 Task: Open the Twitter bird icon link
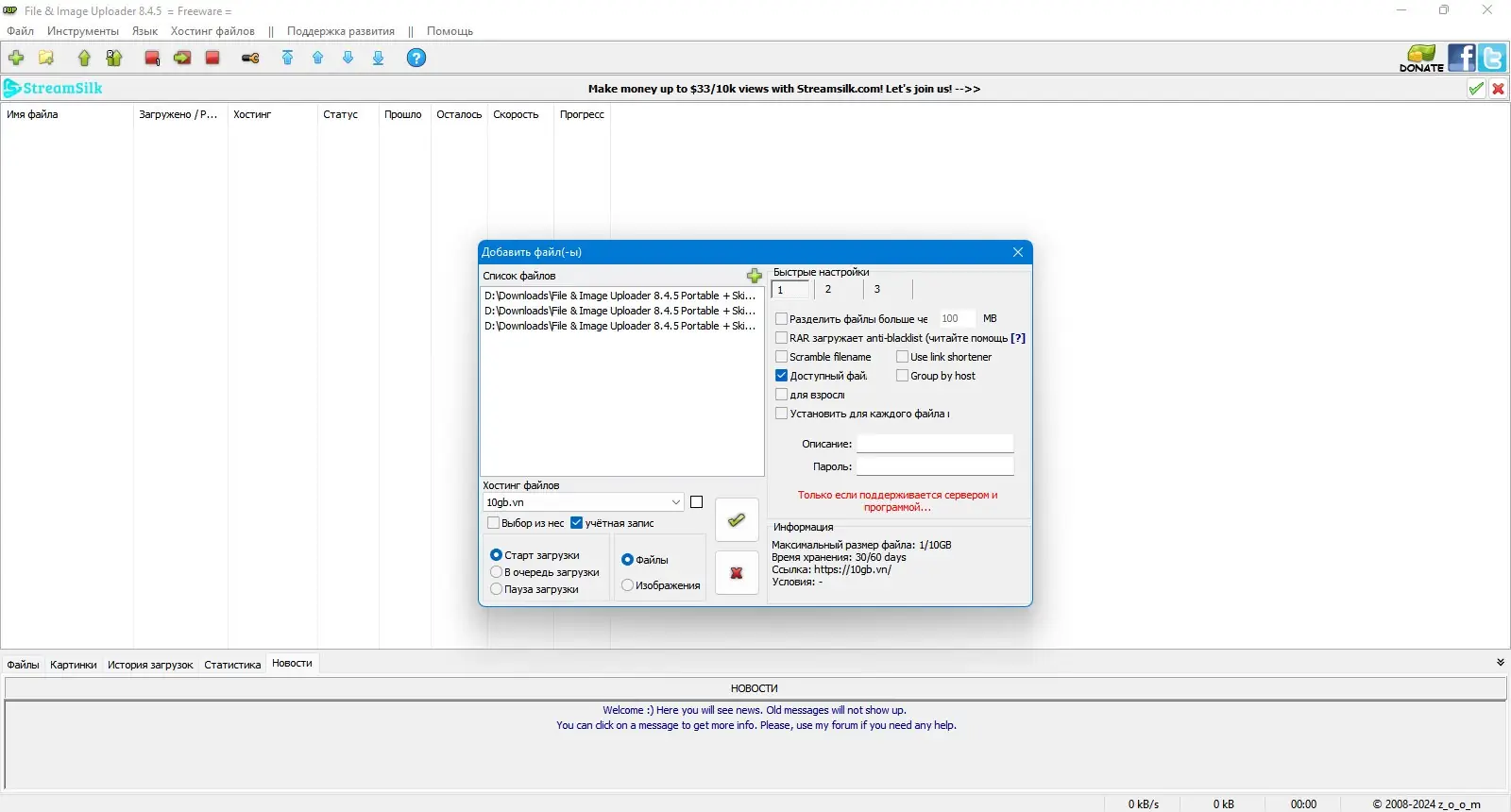(x=1493, y=59)
